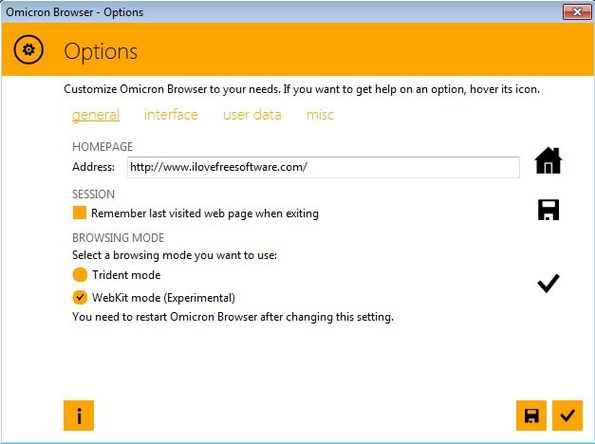Click the 'Options' header title

click(x=101, y=51)
